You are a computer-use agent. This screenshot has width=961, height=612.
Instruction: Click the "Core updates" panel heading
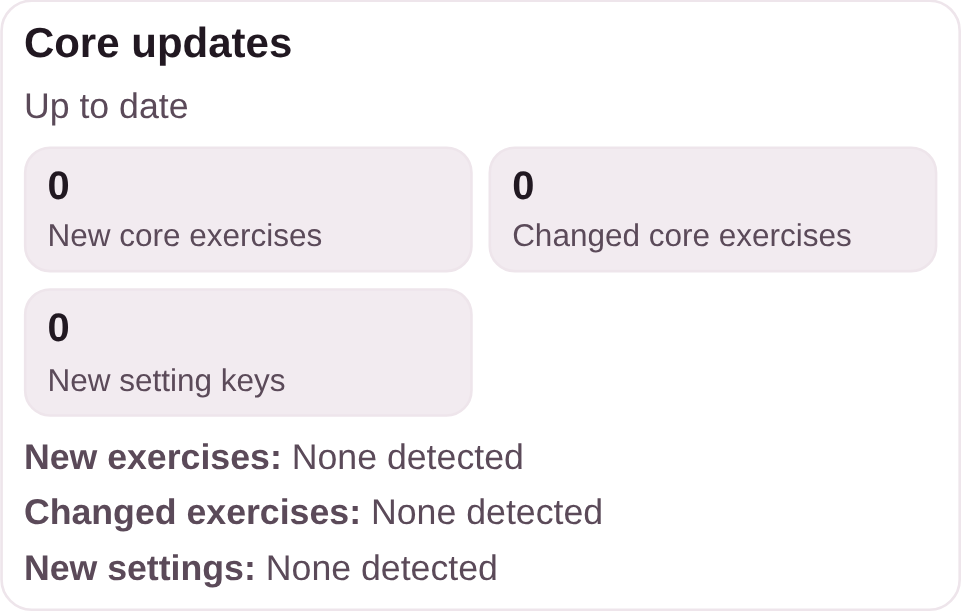point(158,44)
